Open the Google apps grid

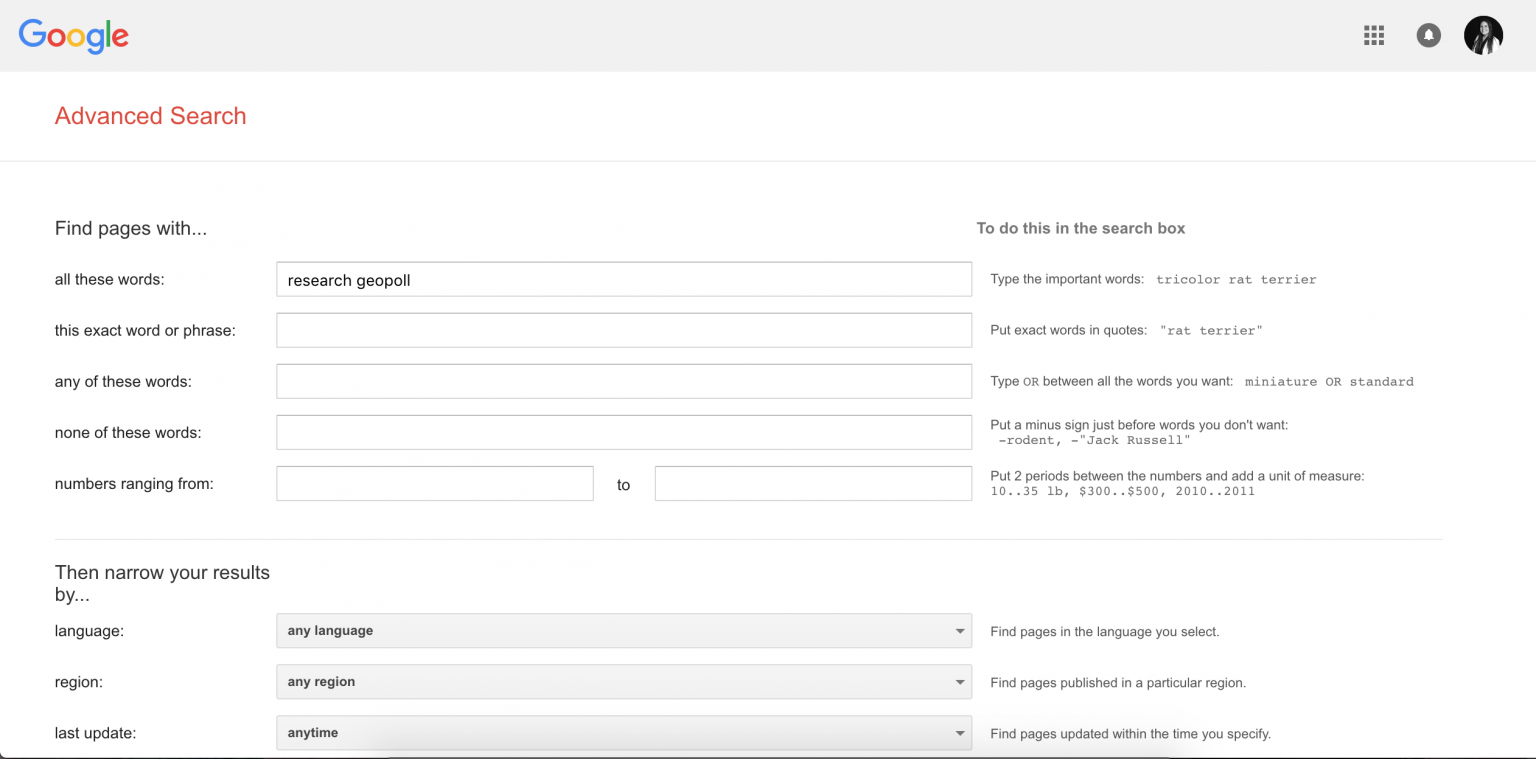click(x=1374, y=36)
